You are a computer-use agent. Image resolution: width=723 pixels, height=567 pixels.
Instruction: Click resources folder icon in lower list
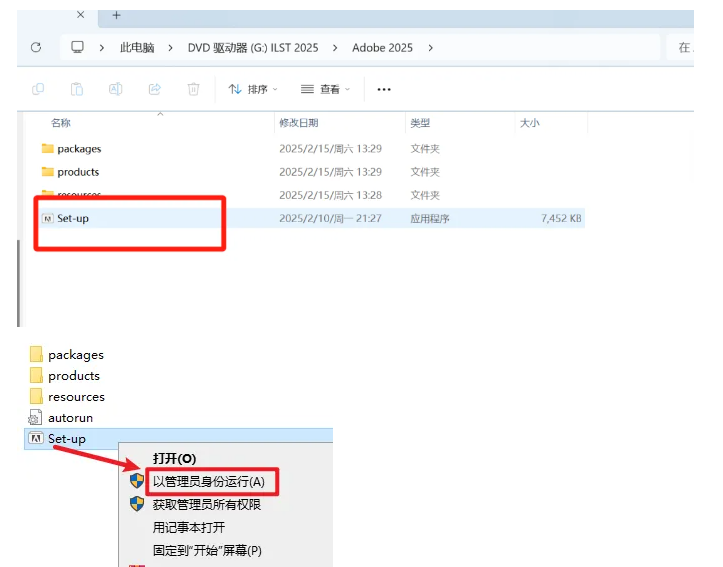coord(36,396)
